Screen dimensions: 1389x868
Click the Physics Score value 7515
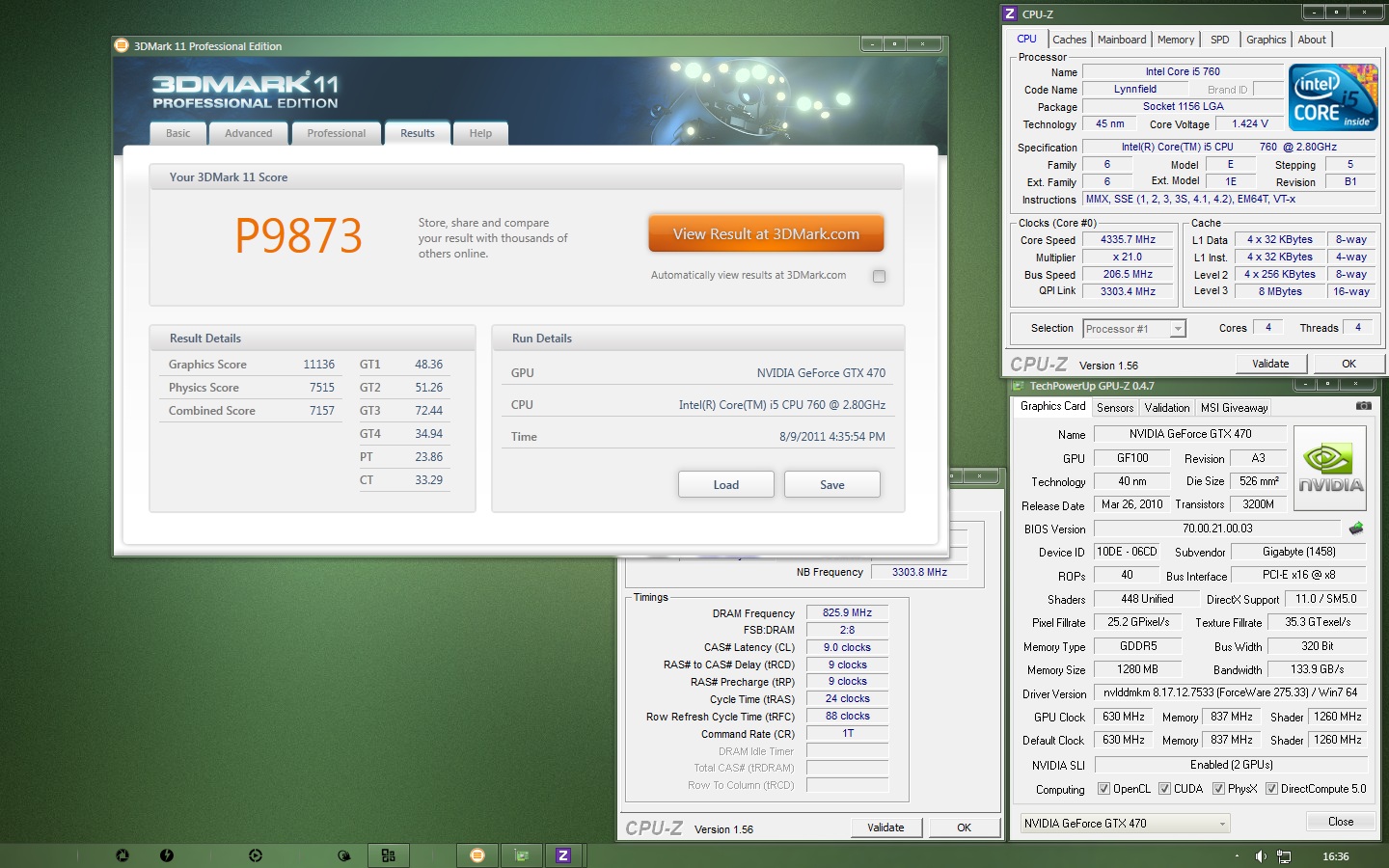point(322,388)
